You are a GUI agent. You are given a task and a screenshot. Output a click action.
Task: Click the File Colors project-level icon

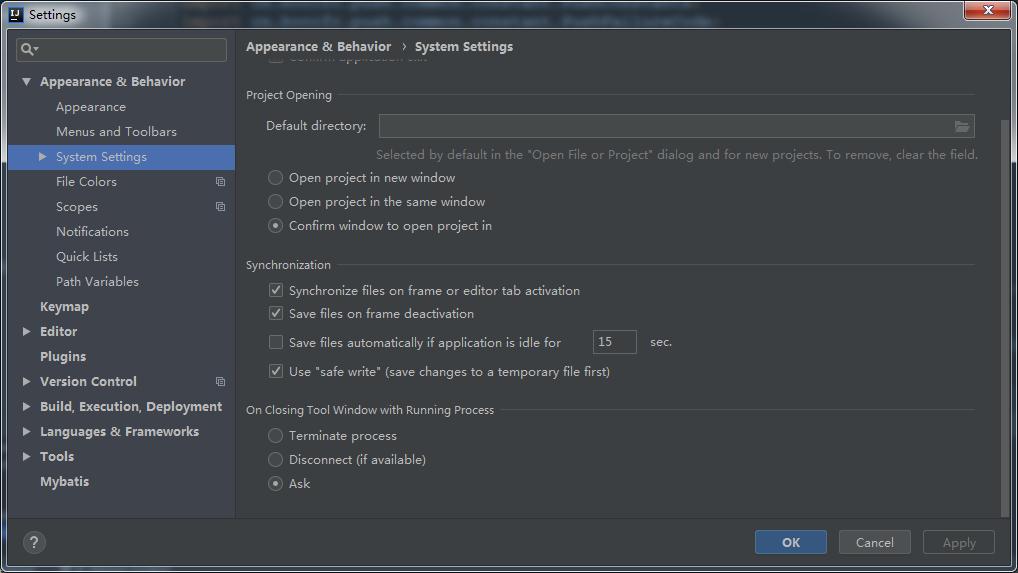[x=220, y=182]
